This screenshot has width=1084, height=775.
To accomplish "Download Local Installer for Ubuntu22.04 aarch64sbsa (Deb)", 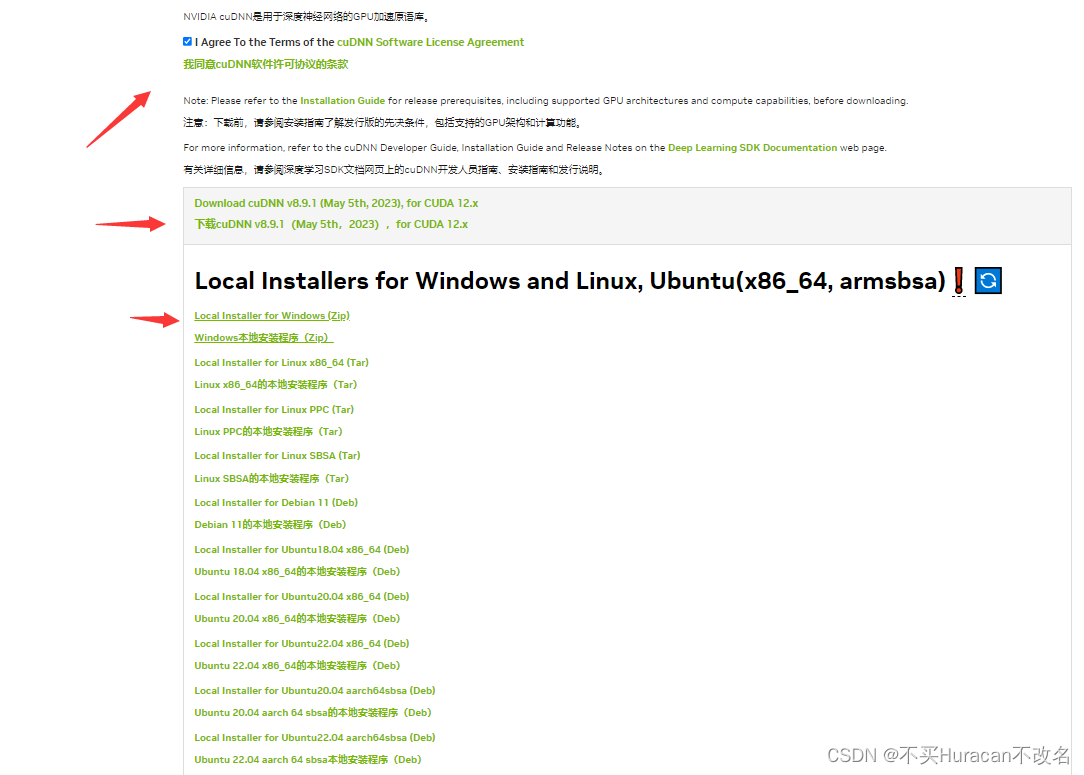I will [x=315, y=738].
